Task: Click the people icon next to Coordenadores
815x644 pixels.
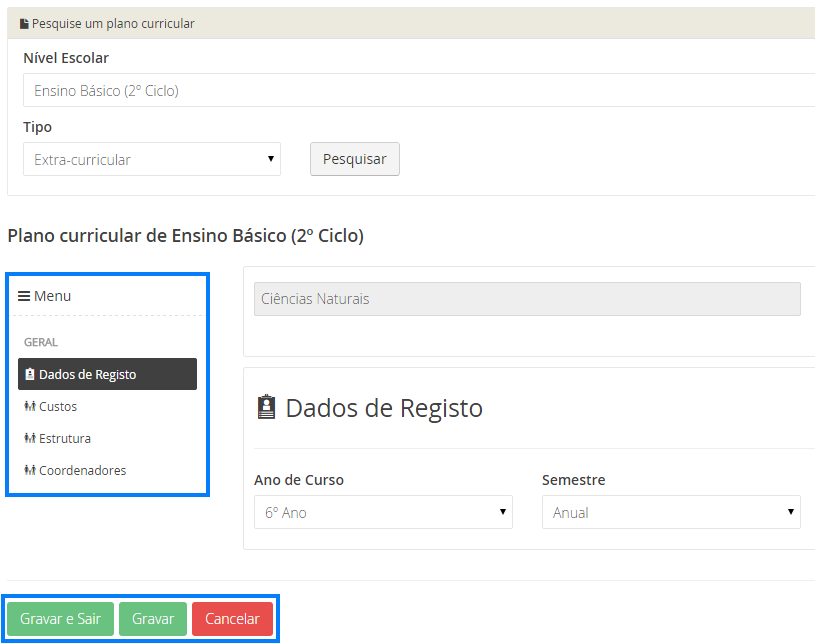Action: click(x=29, y=471)
